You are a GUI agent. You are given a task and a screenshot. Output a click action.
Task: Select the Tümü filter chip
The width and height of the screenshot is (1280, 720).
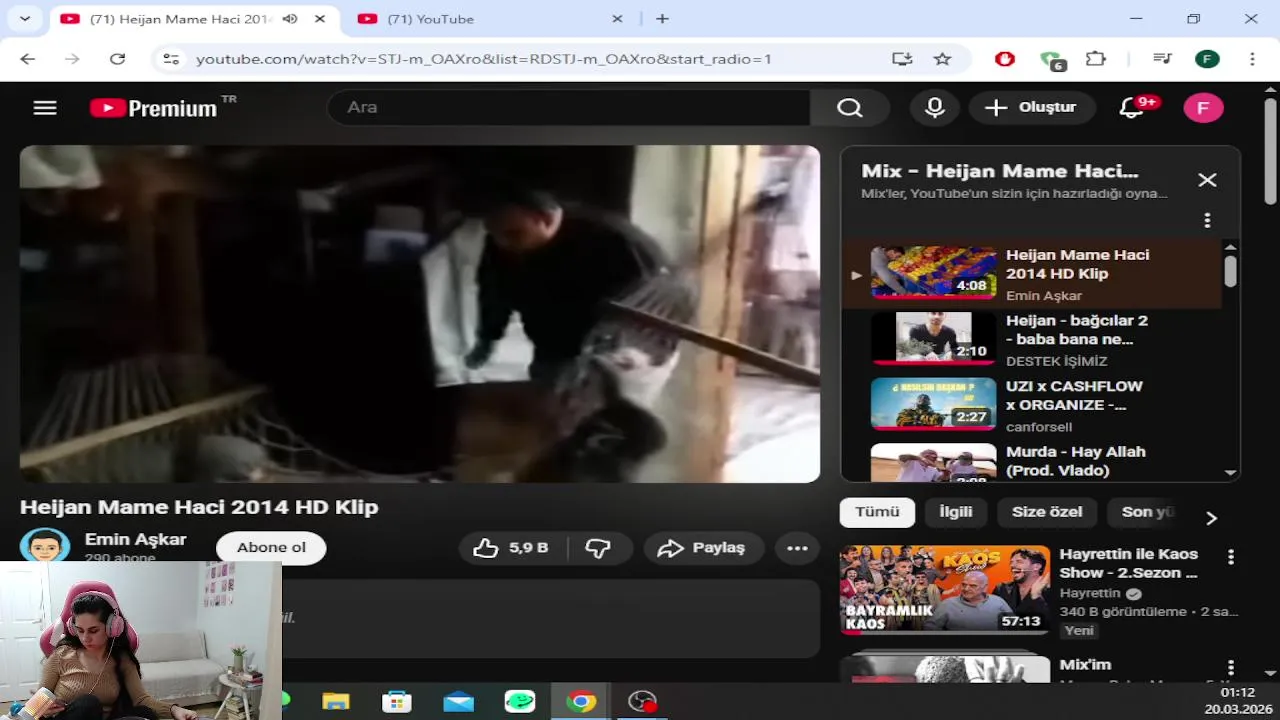coord(877,512)
